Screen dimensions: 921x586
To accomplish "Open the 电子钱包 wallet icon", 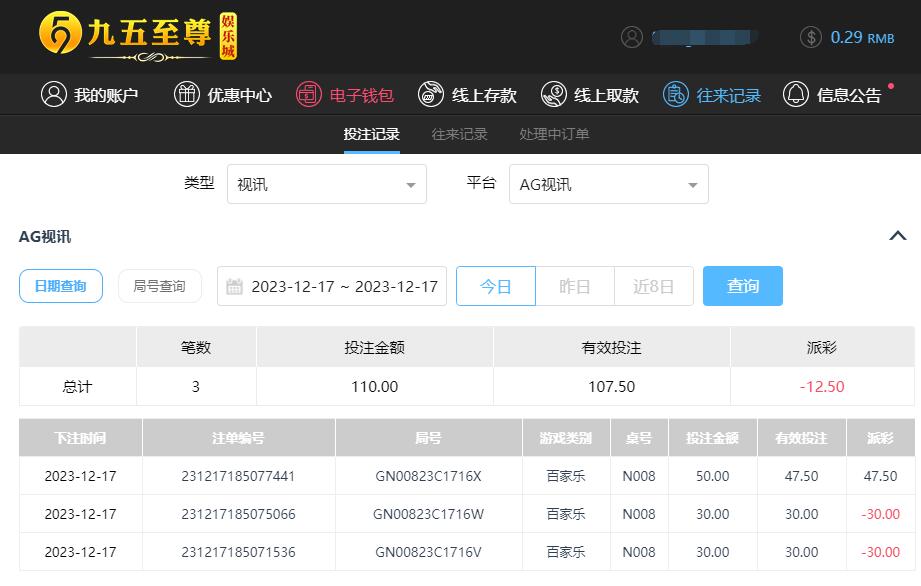I will pos(309,95).
